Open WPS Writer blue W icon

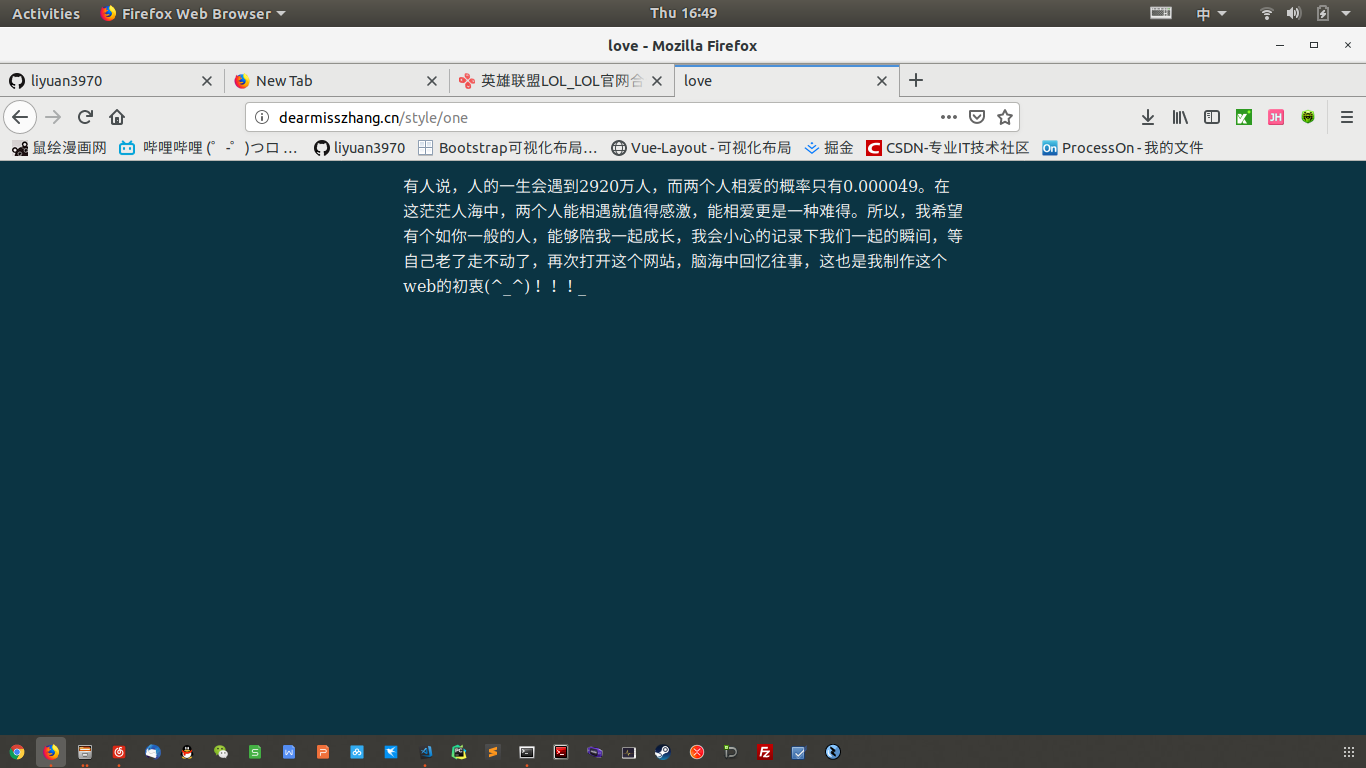pyautogui.click(x=289, y=752)
